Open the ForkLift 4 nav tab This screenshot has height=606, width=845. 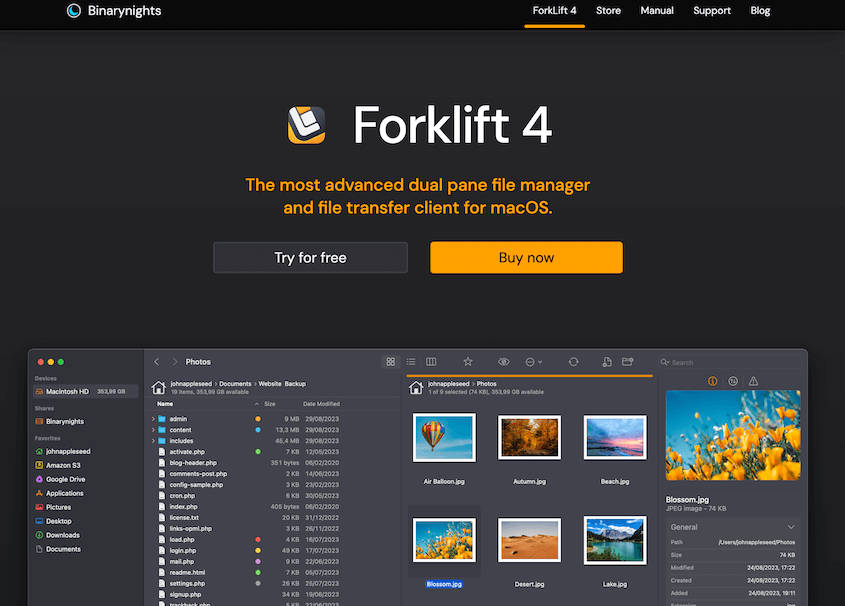click(554, 11)
